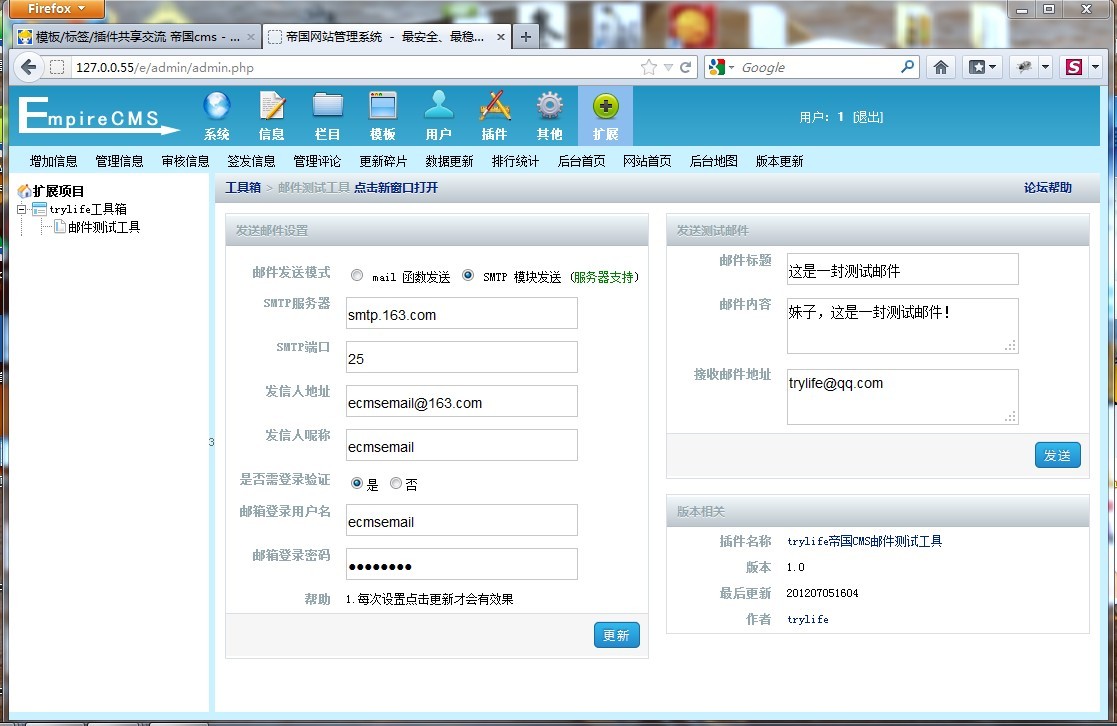The height and width of the screenshot is (726, 1117).
Task: Choose 否 for login verification
Action: (396, 484)
